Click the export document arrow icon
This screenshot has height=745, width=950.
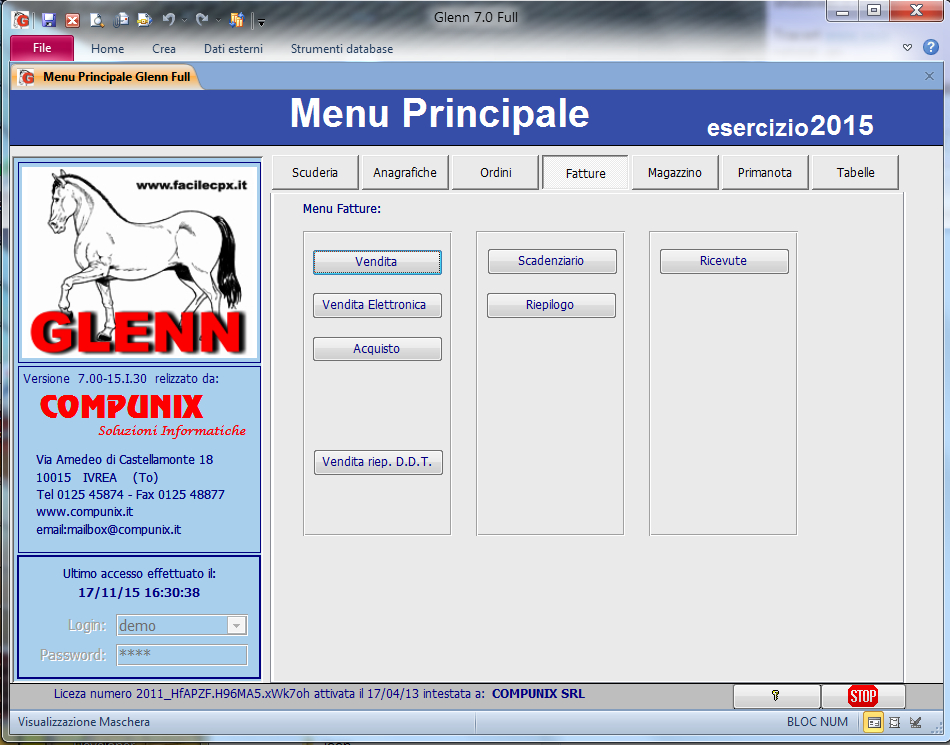[144, 20]
